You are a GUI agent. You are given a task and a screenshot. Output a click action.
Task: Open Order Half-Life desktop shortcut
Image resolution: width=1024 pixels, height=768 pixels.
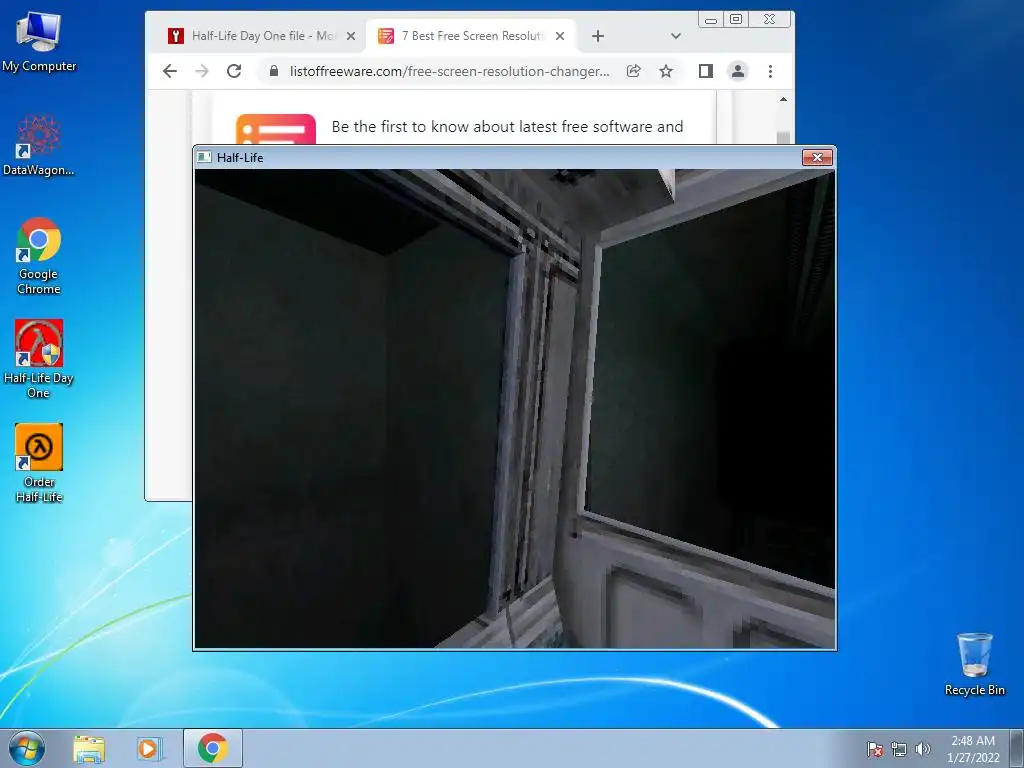pyautogui.click(x=39, y=463)
